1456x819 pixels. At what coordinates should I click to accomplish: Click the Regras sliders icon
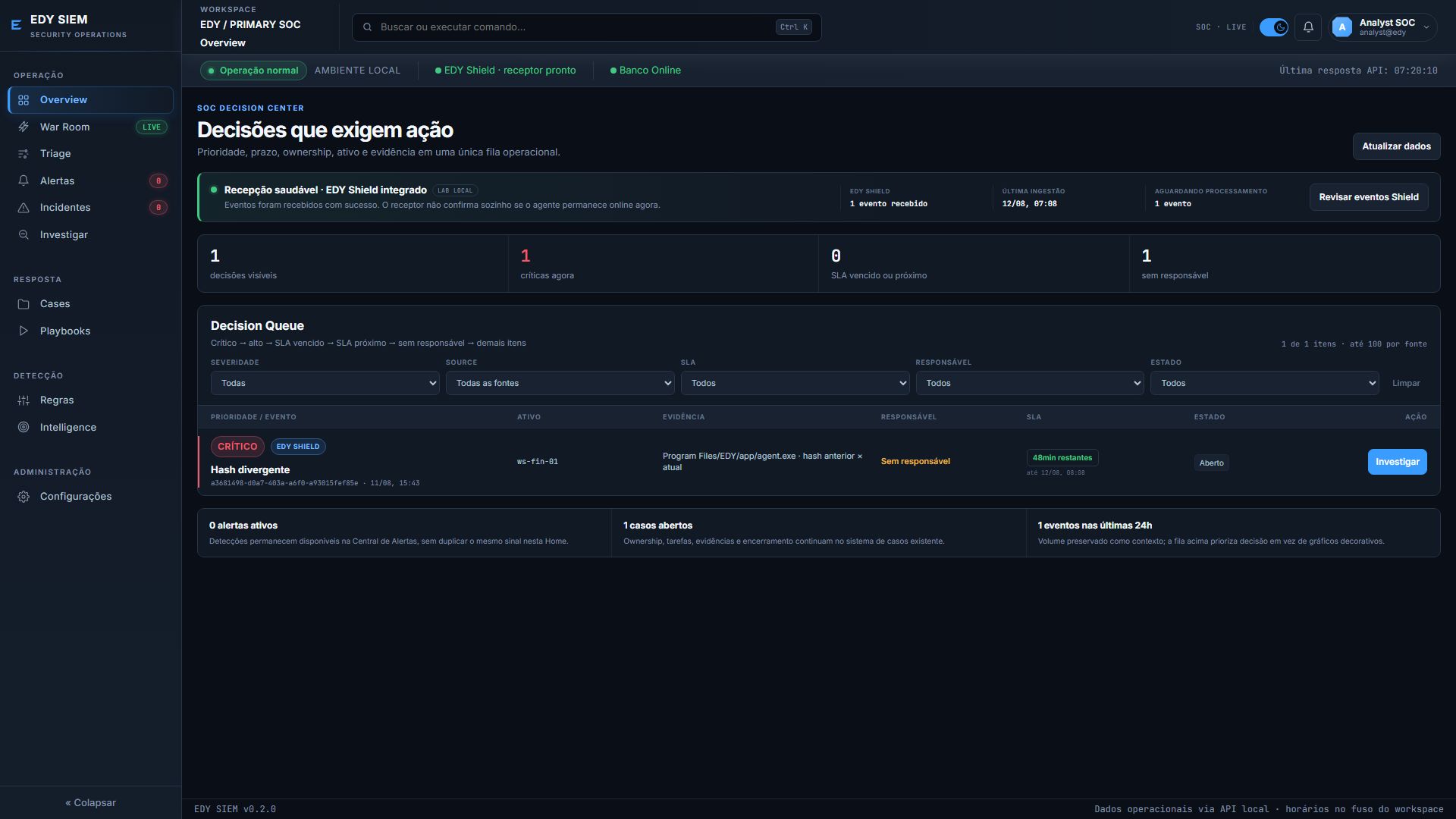pos(24,400)
